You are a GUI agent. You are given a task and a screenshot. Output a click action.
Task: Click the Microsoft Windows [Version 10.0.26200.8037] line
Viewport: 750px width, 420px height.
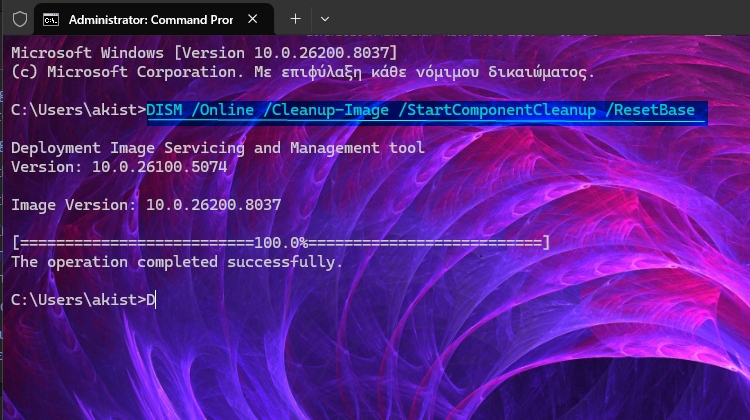click(x=204, y=53)
